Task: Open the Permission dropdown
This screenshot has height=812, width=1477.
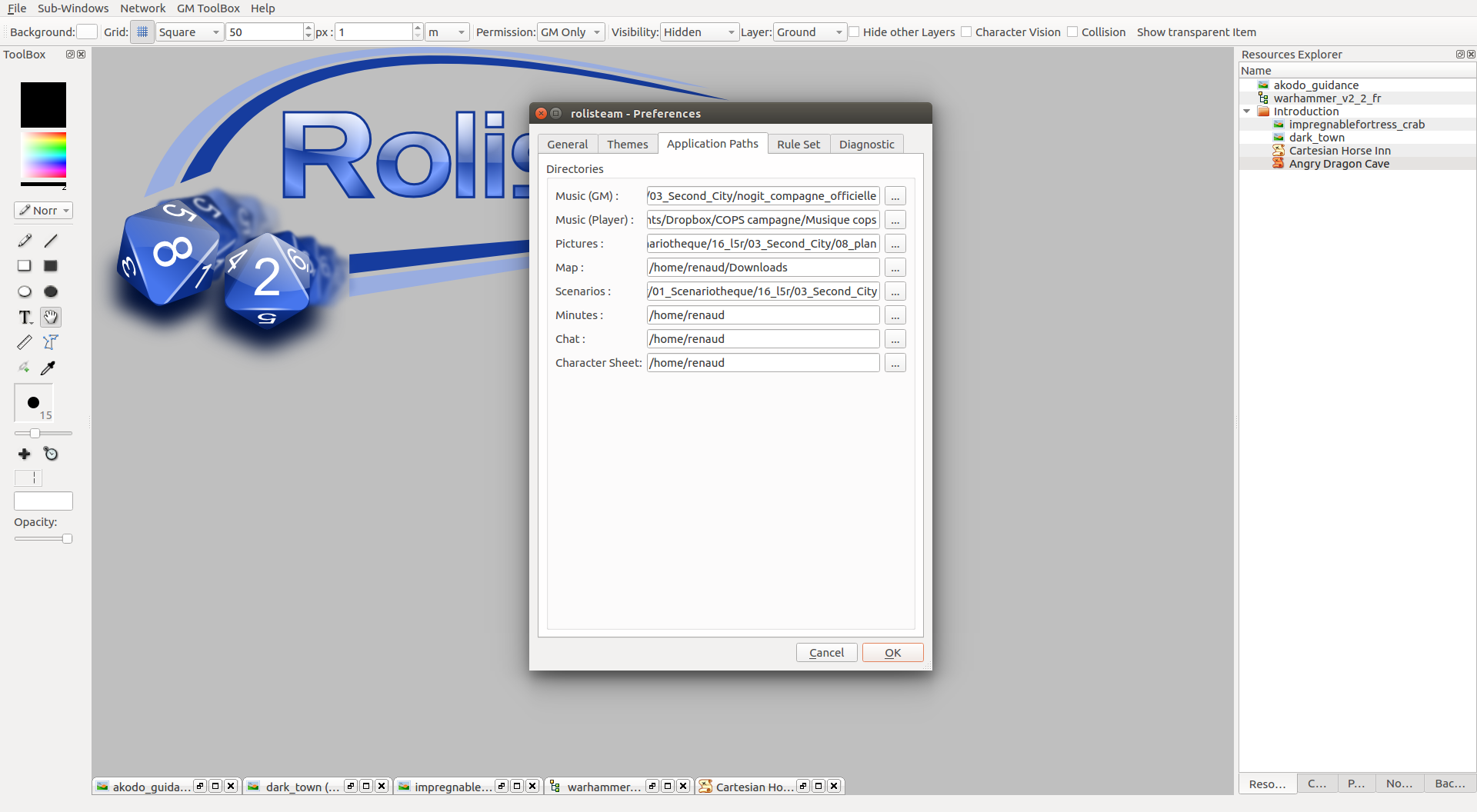Action: click(x=571, y=32)
